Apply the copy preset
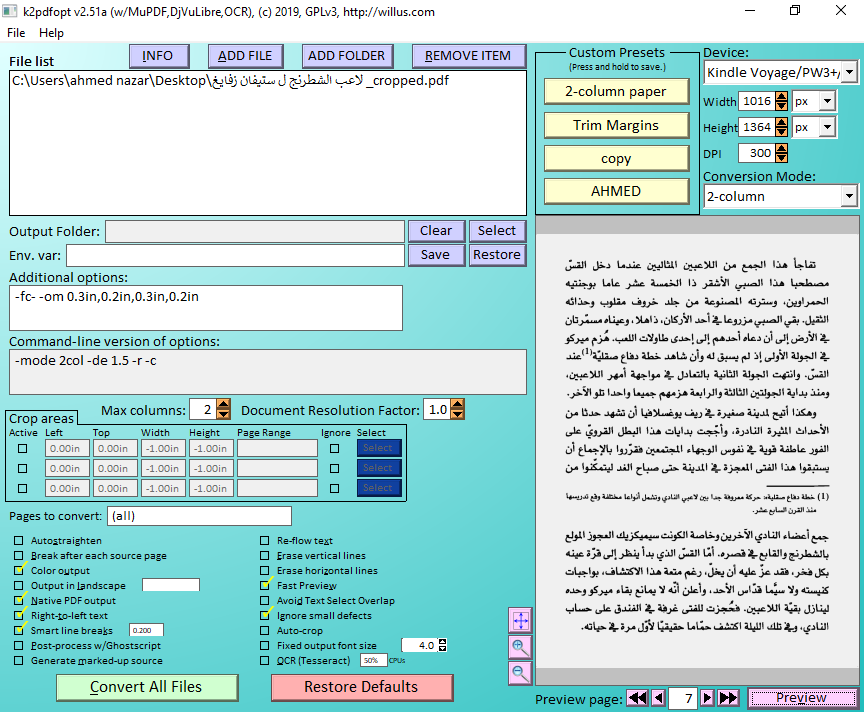 pyautogui.click(x=616, y=159)
